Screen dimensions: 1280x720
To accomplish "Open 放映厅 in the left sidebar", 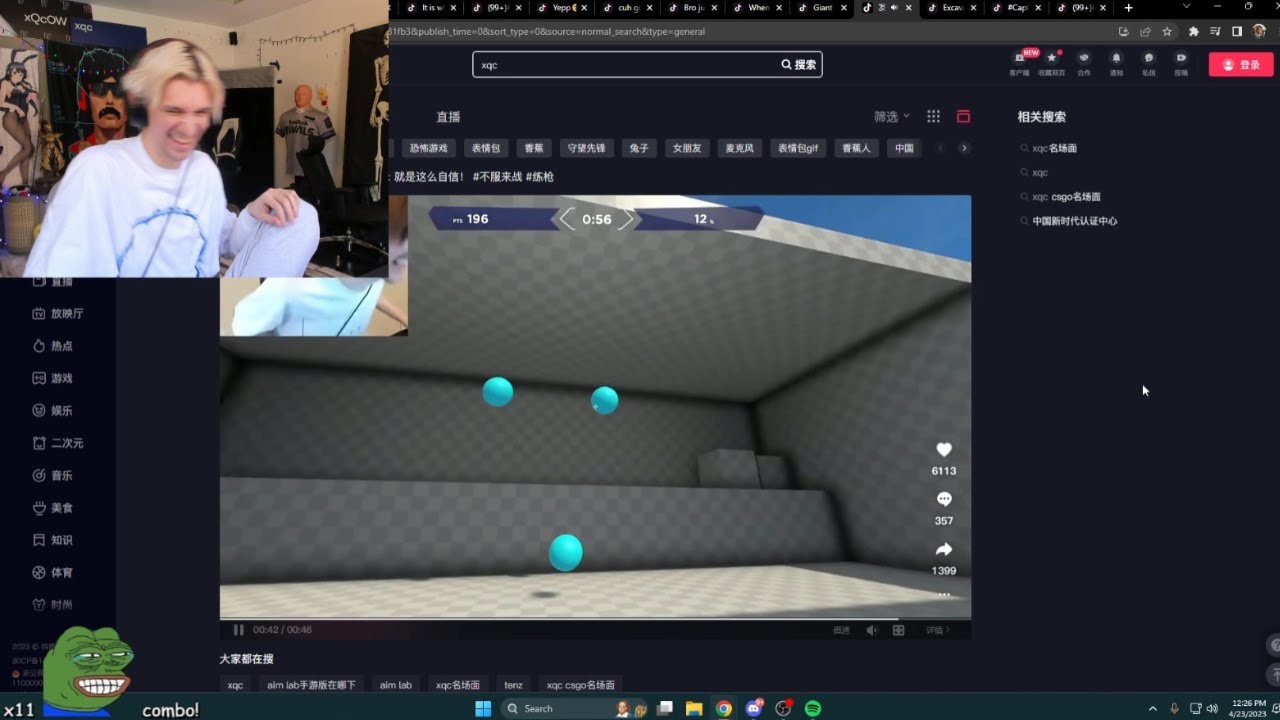I will [57, 313].
